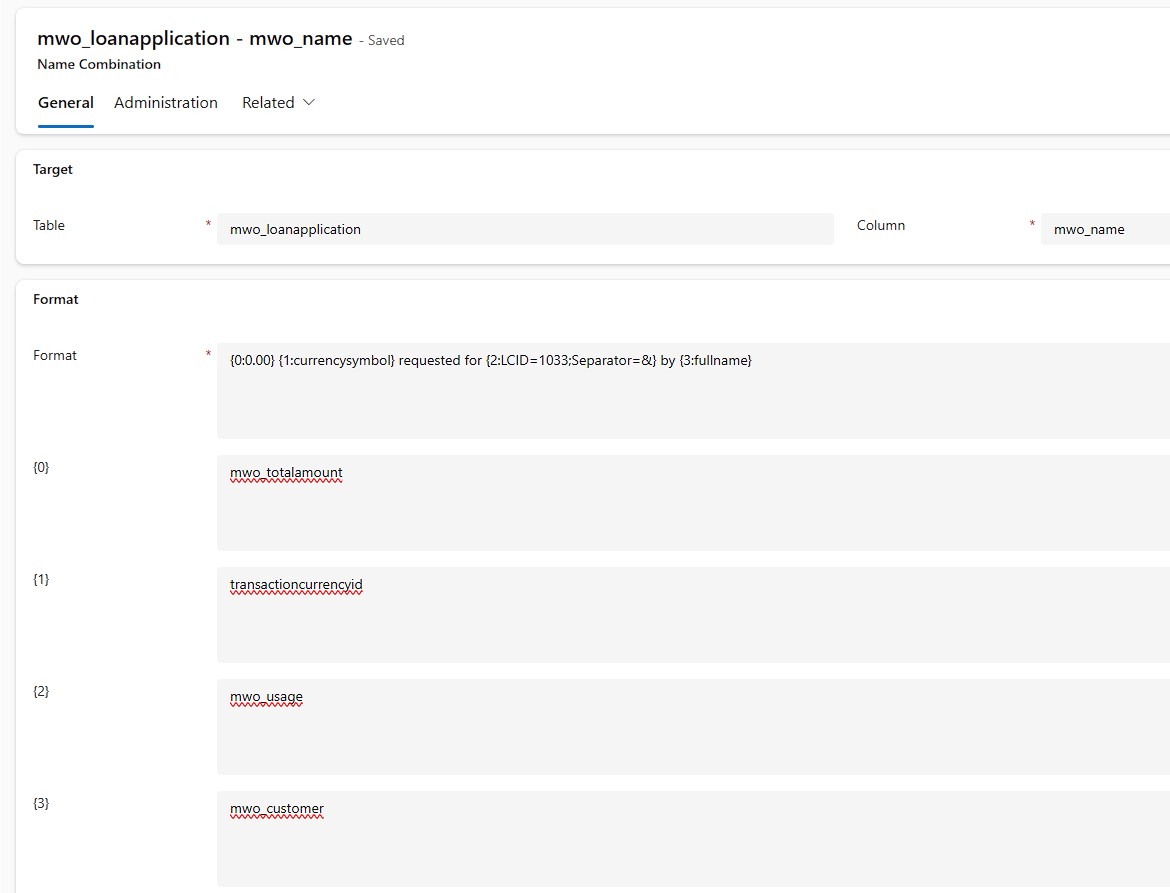The width and height of the screenshot is (1170, 893).
Task: Click the Column field mwo_name
Action: tap(1105, 229)
